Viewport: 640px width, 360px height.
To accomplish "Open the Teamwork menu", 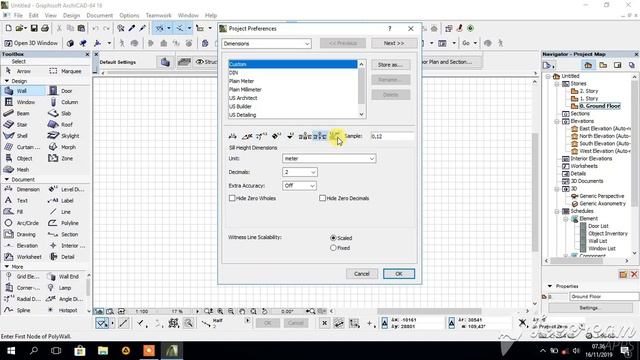I will click(159, 16).
